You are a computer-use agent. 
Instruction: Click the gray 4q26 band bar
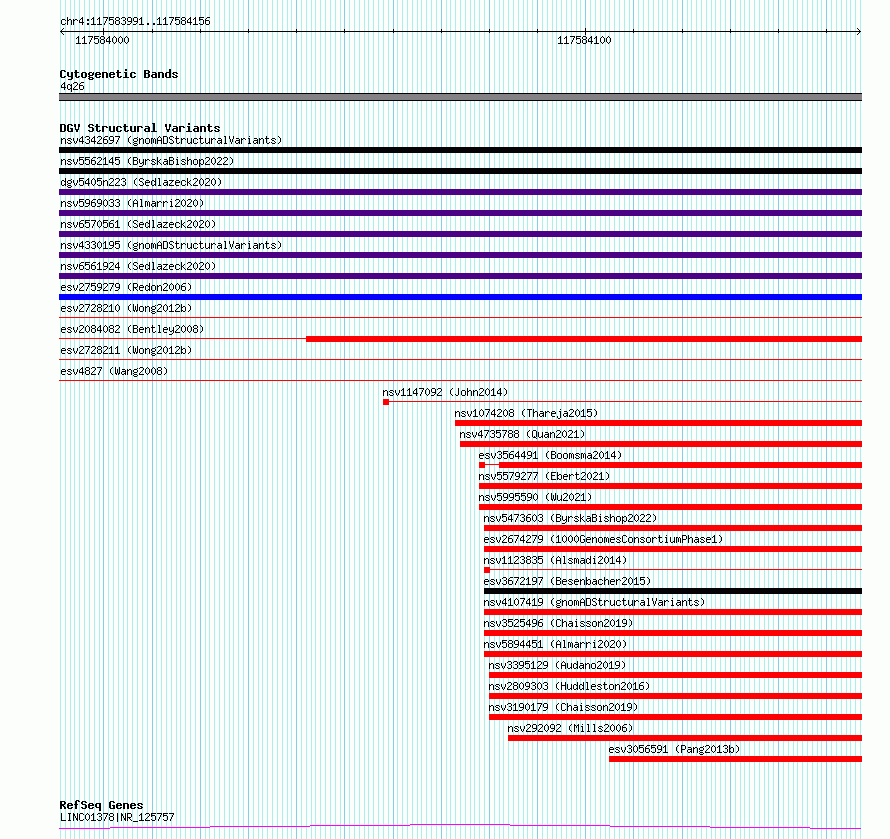460,97
